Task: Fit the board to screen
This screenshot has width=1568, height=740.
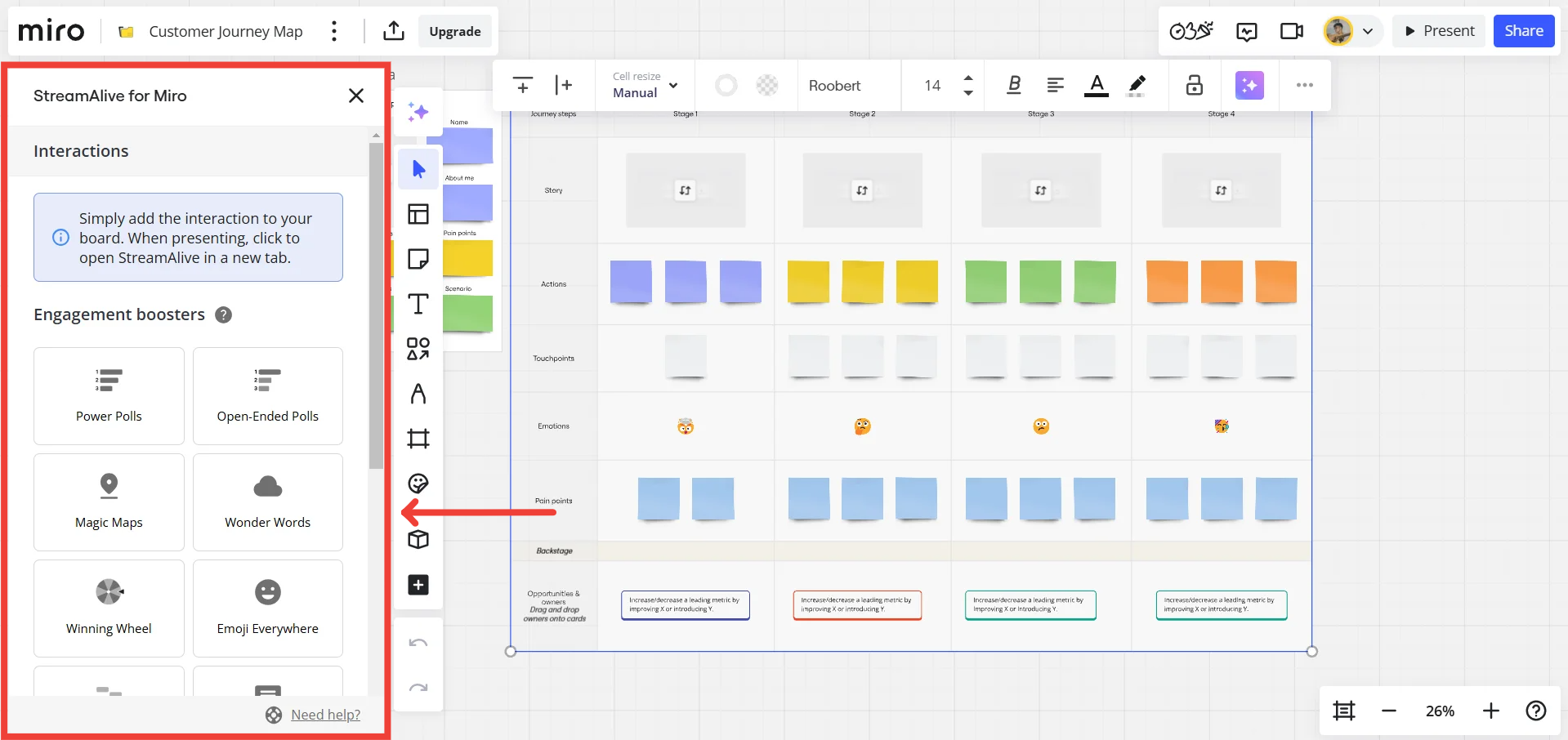Action: point(1344,711)
